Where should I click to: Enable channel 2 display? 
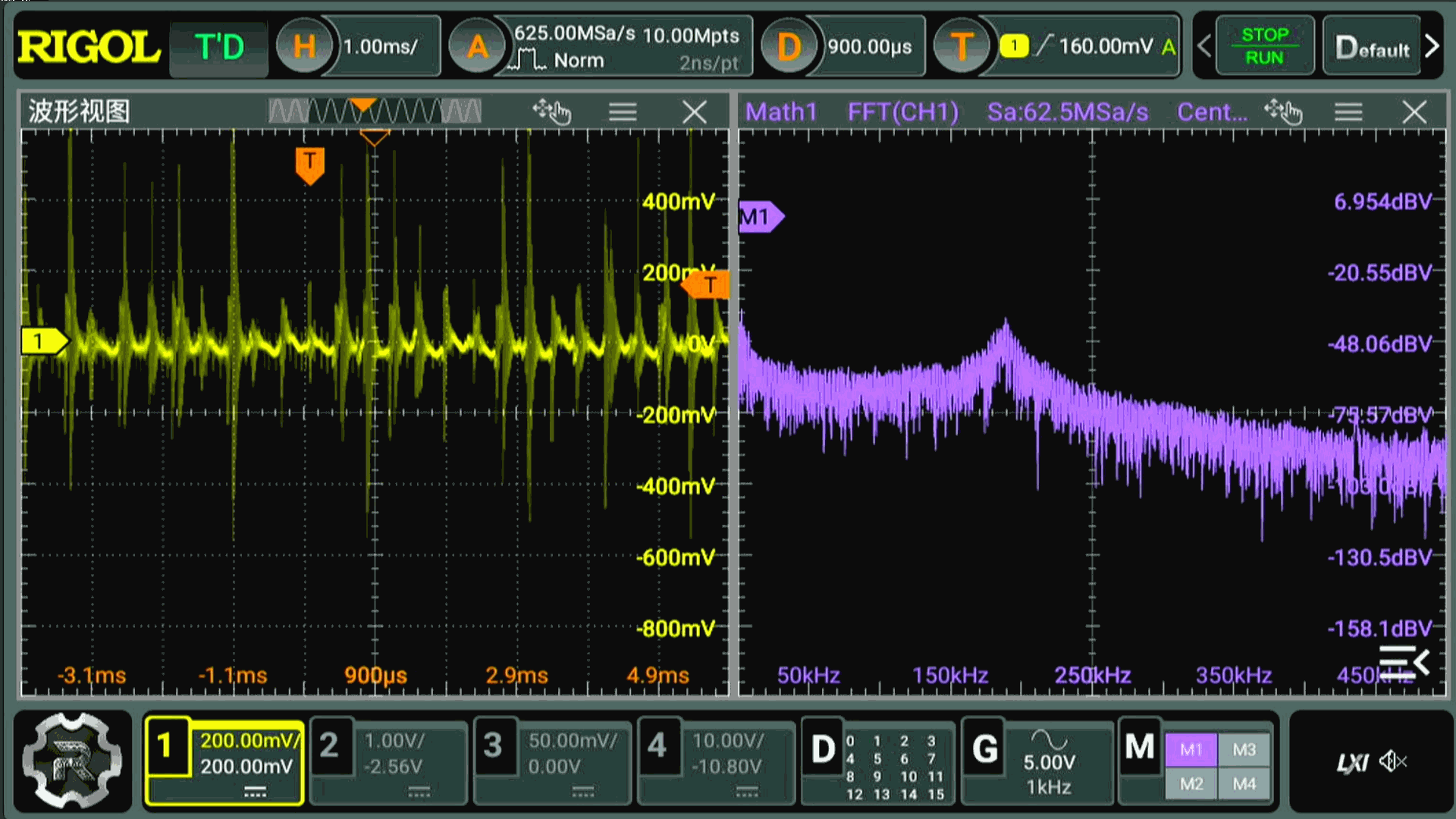(329, 747)
